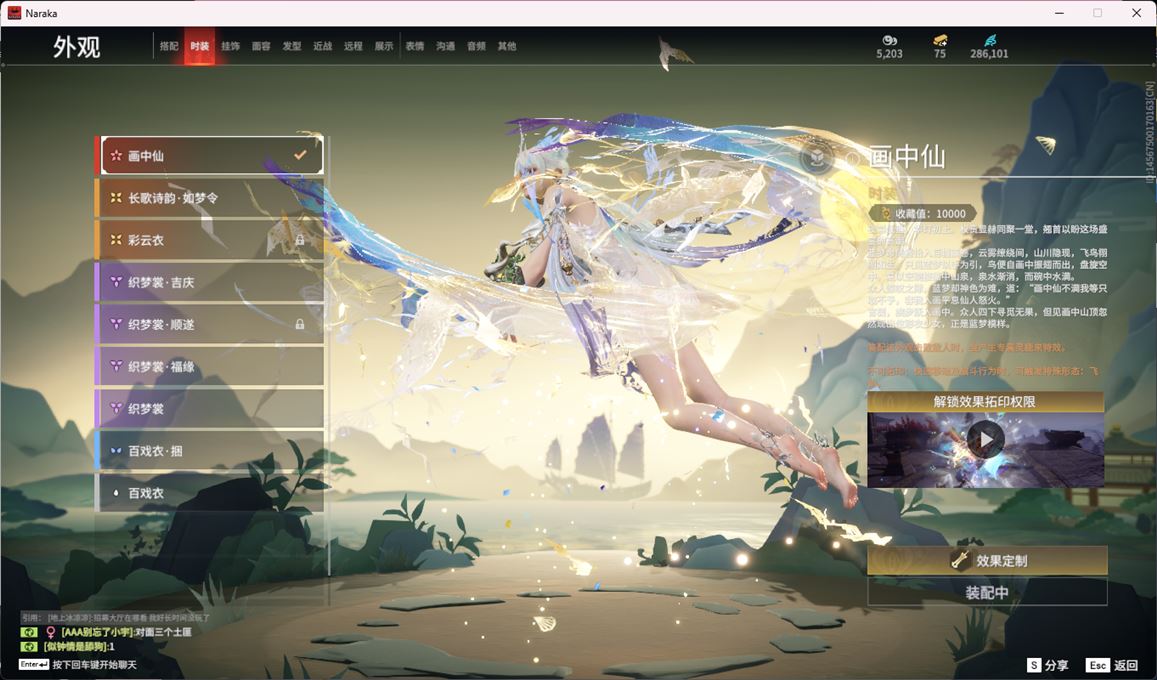Click the 装配中 button
The height and width of the screenshot is (680, 1157).
pyautogui.click(x=987, y=592)
